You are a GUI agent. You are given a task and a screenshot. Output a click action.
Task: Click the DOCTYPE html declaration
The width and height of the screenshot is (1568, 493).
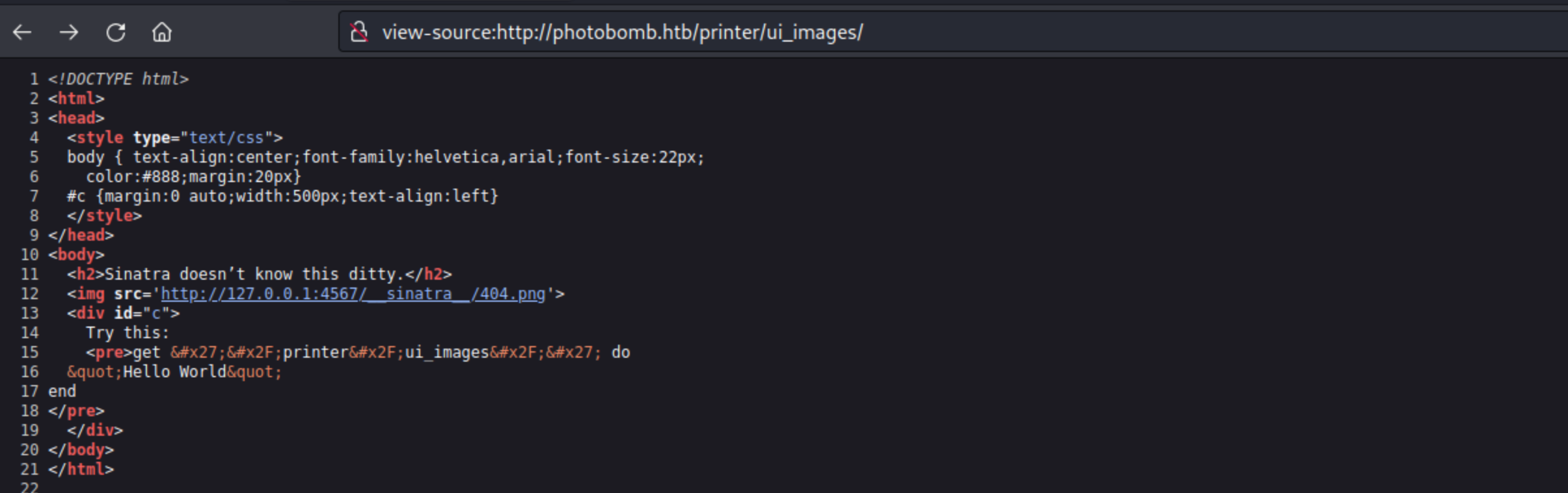118,79
